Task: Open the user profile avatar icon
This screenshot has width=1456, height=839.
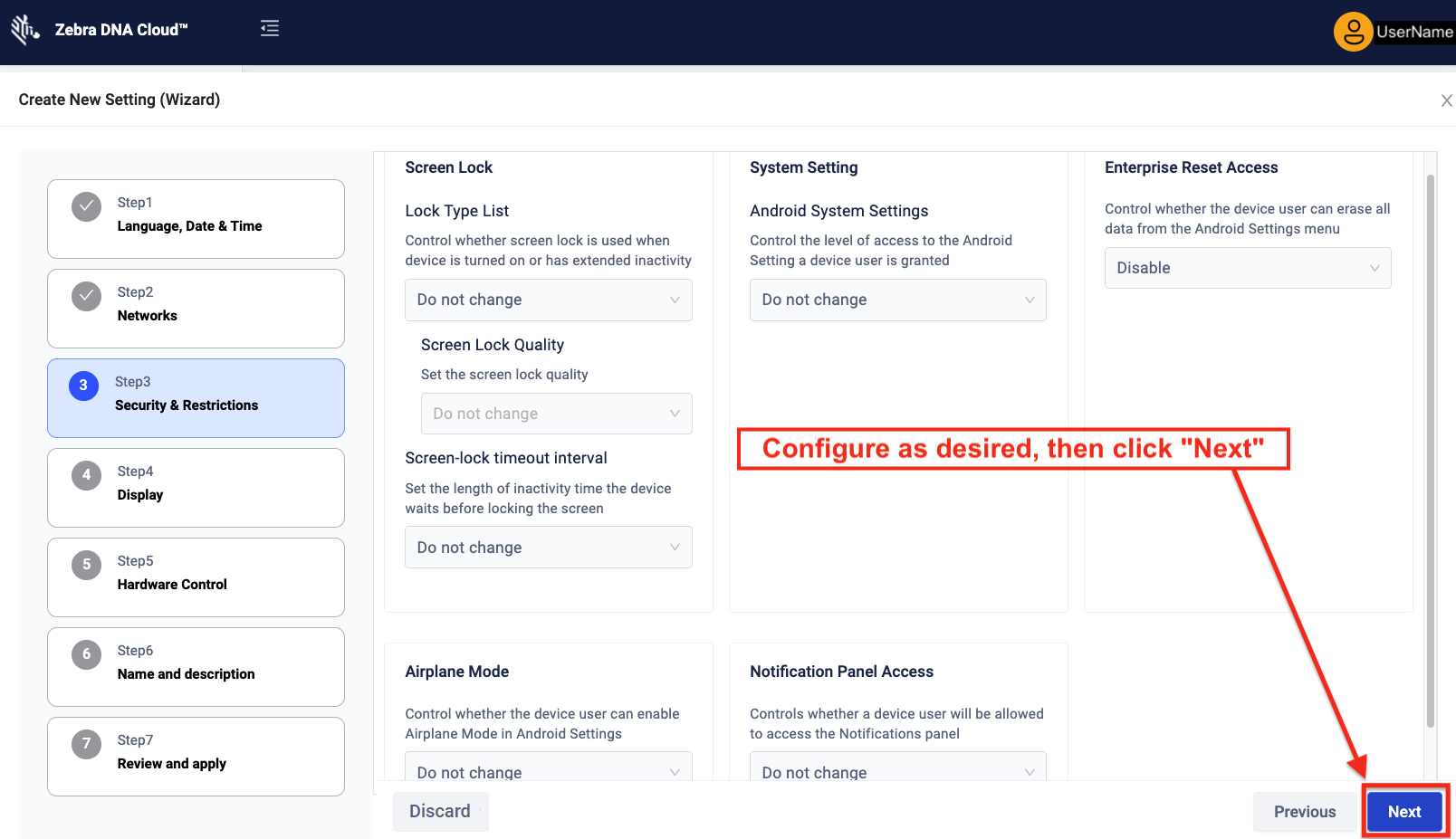Action: pos(1353,33)
